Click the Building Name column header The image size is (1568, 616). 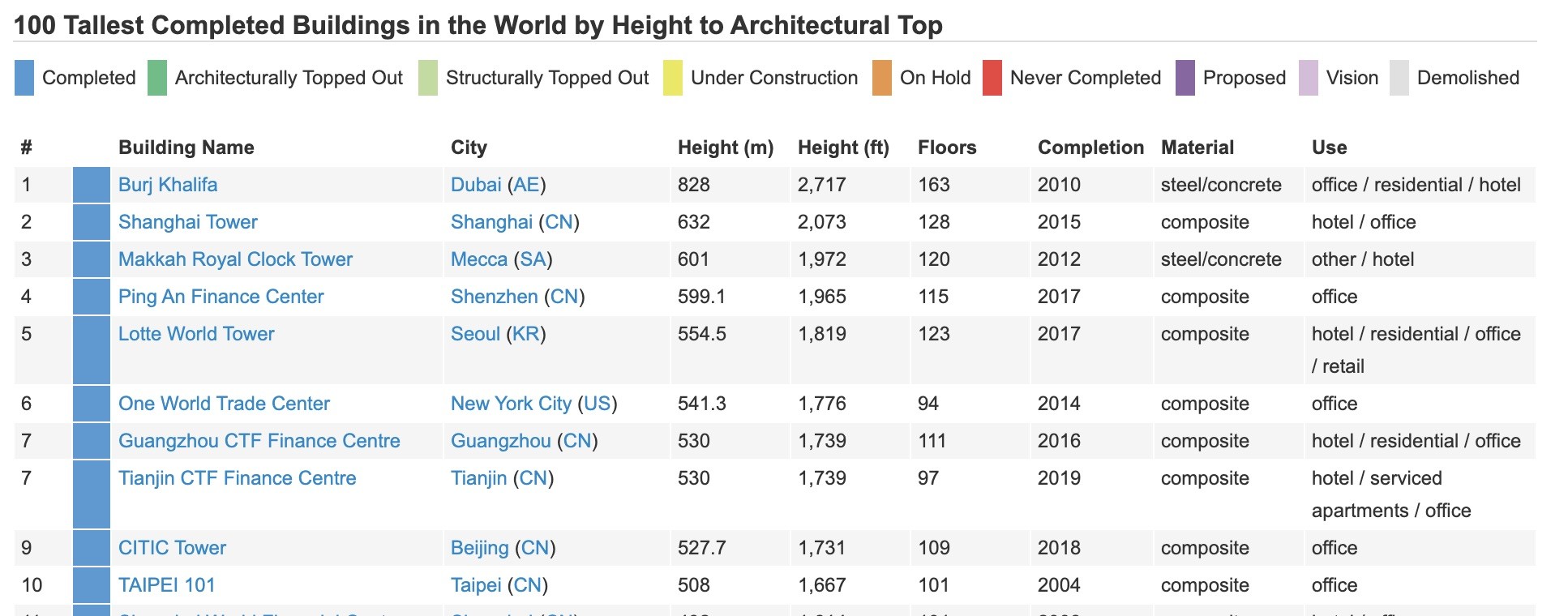pyautogui.click(x=186, y=148)
